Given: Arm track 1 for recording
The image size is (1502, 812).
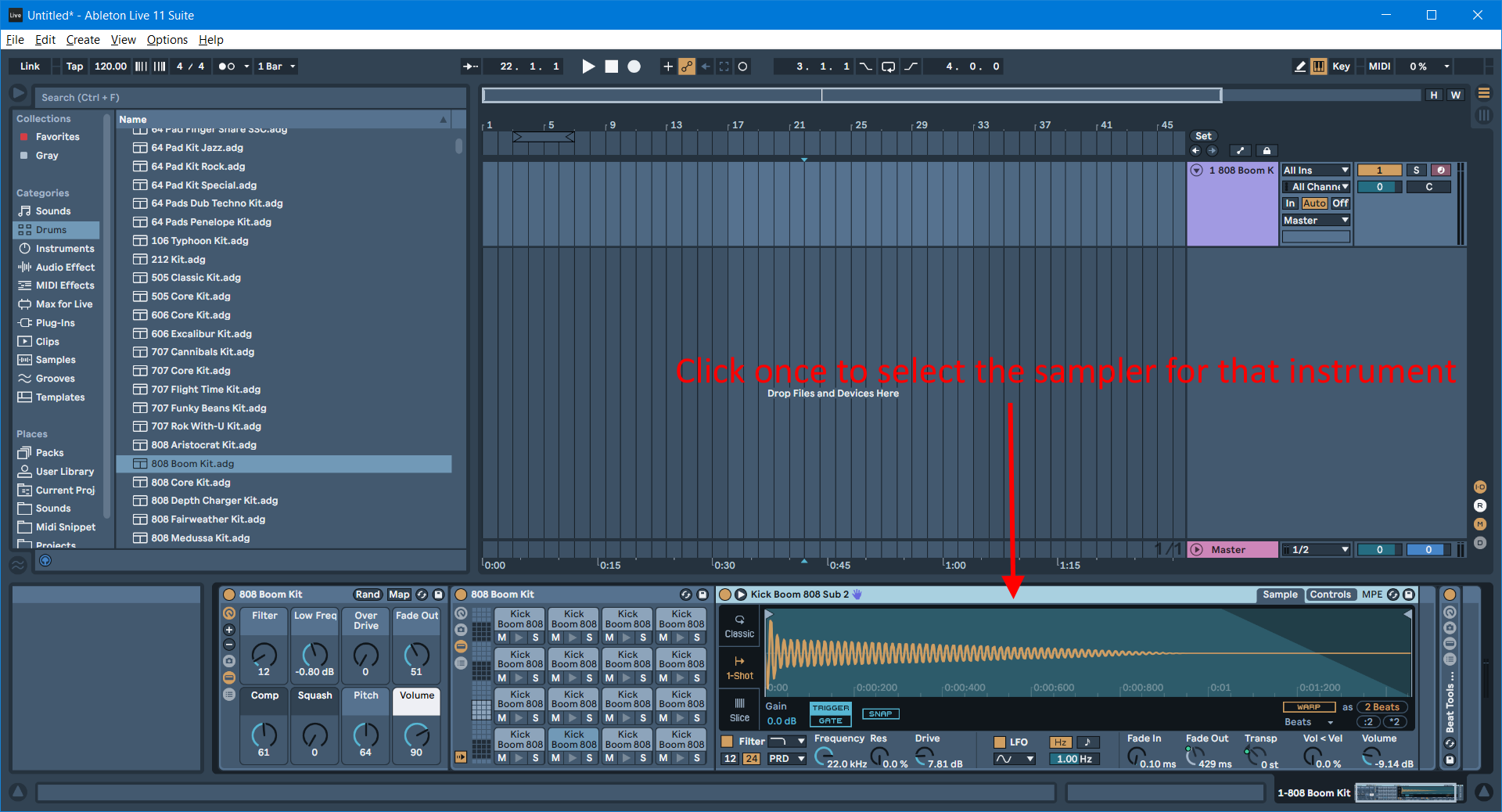Looking at the screenshot, I should pyautogui.click(x=1440, y=171).
